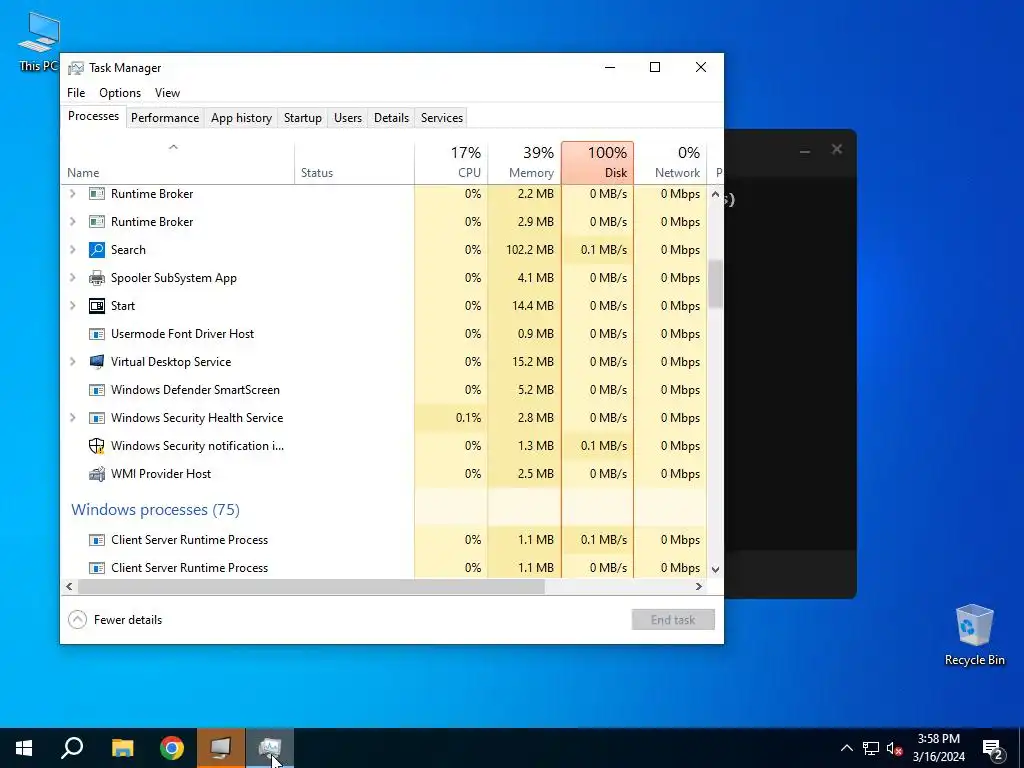Expand the second Runtime Broker process
Viewport: 1024px width, 768px height.
pyautogui.click(x=72, y=222)
